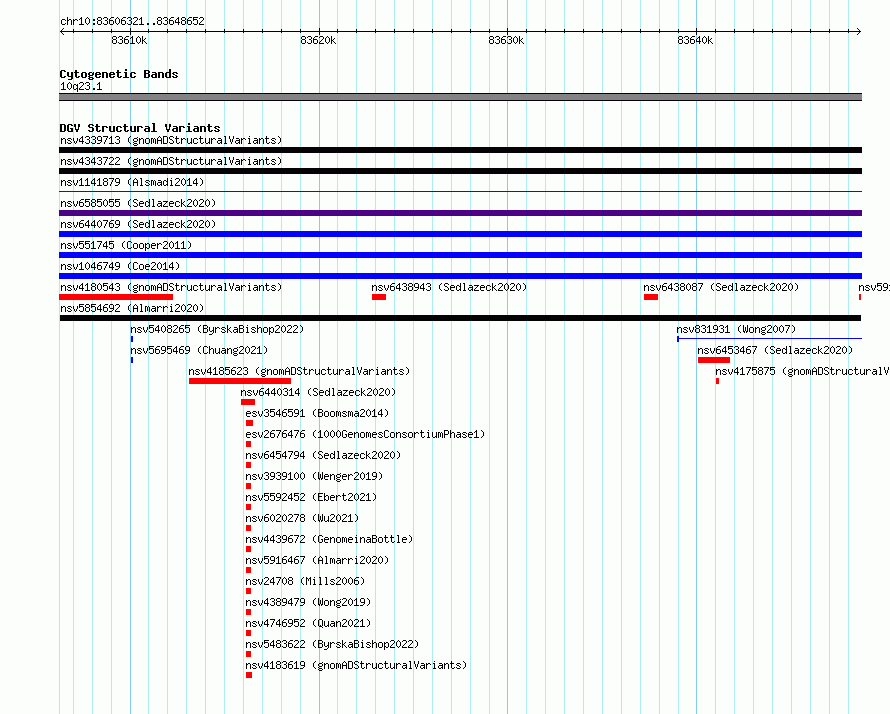Image resolution: width=890 pixels, height=714 pixels.
Task: Select the blue bar under nsv6440769
Action: [x=460, y=234]
